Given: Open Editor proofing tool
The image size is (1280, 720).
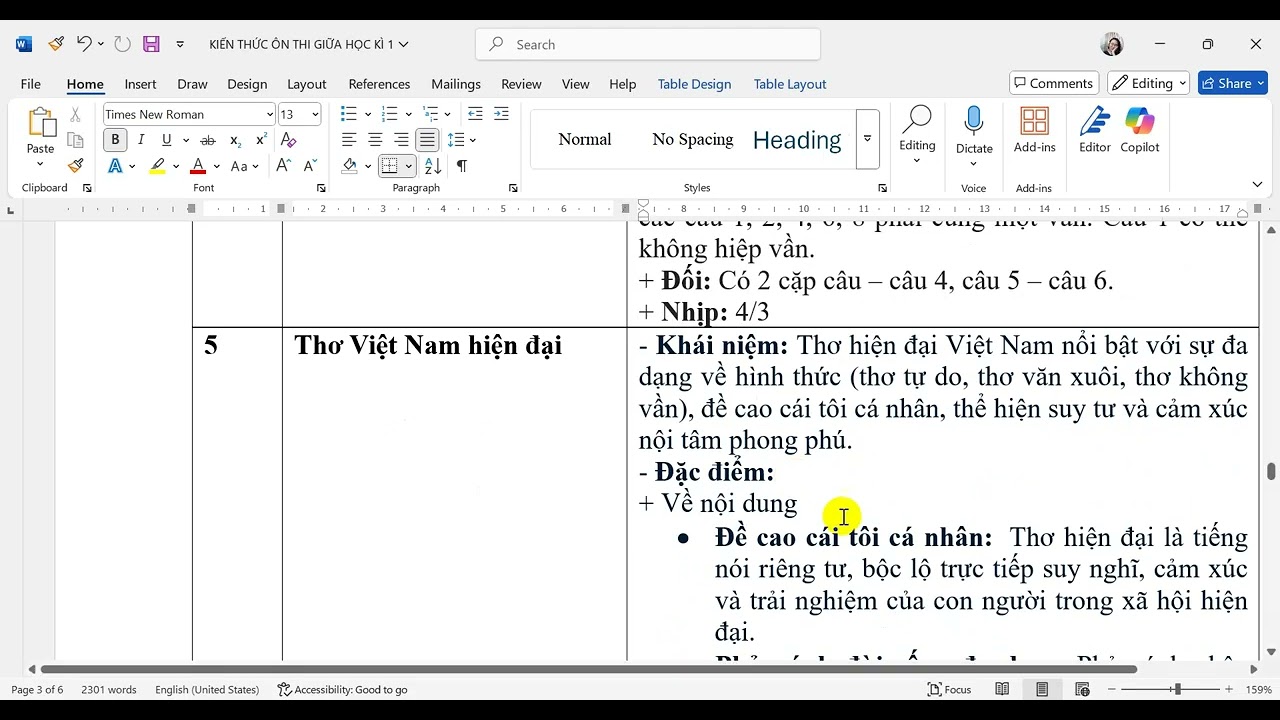Looking at the screenshot, I should pos(1094,130).
